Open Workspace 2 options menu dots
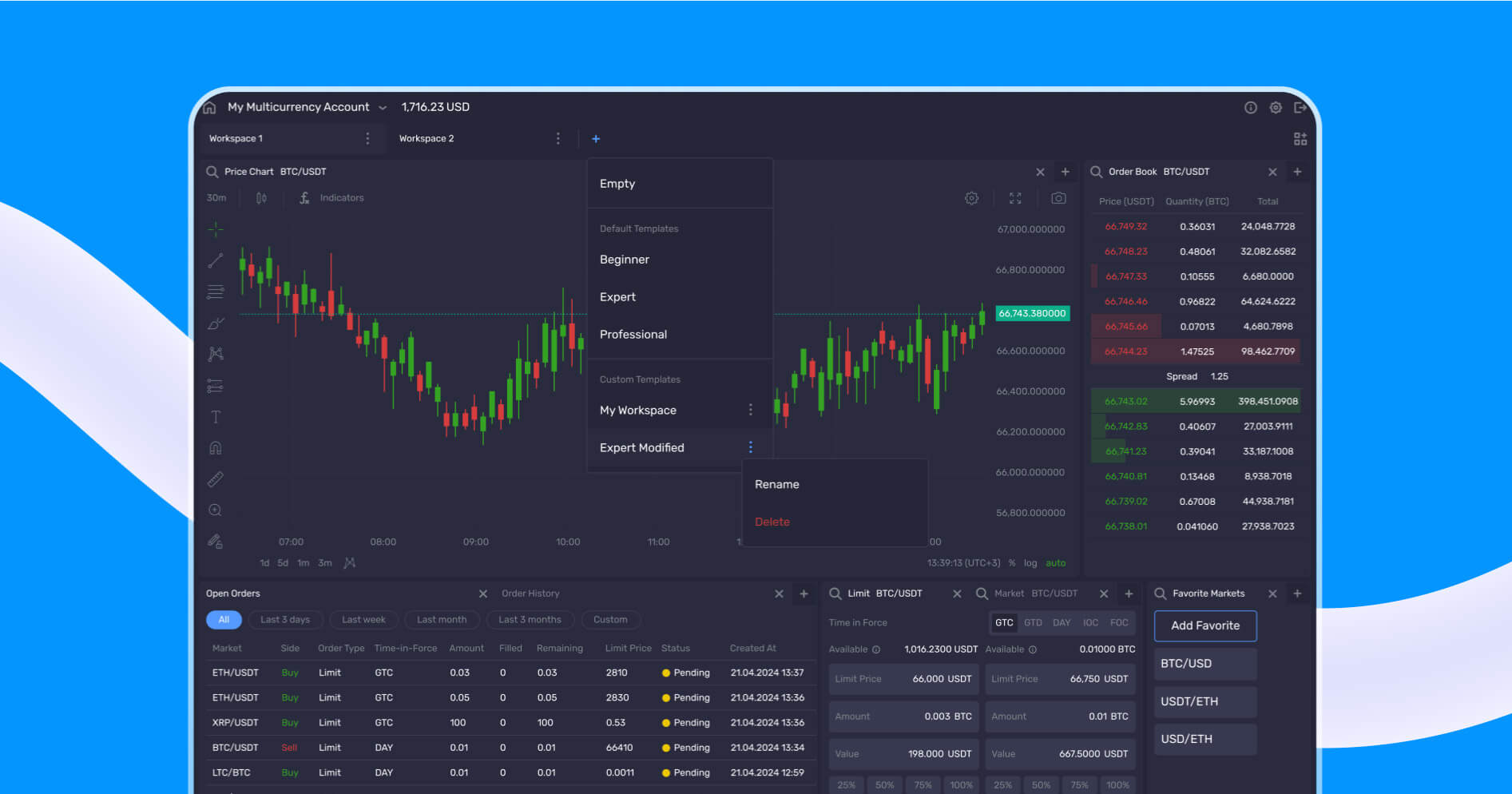This screenshot has height=794, width=1512. point(558,139)
